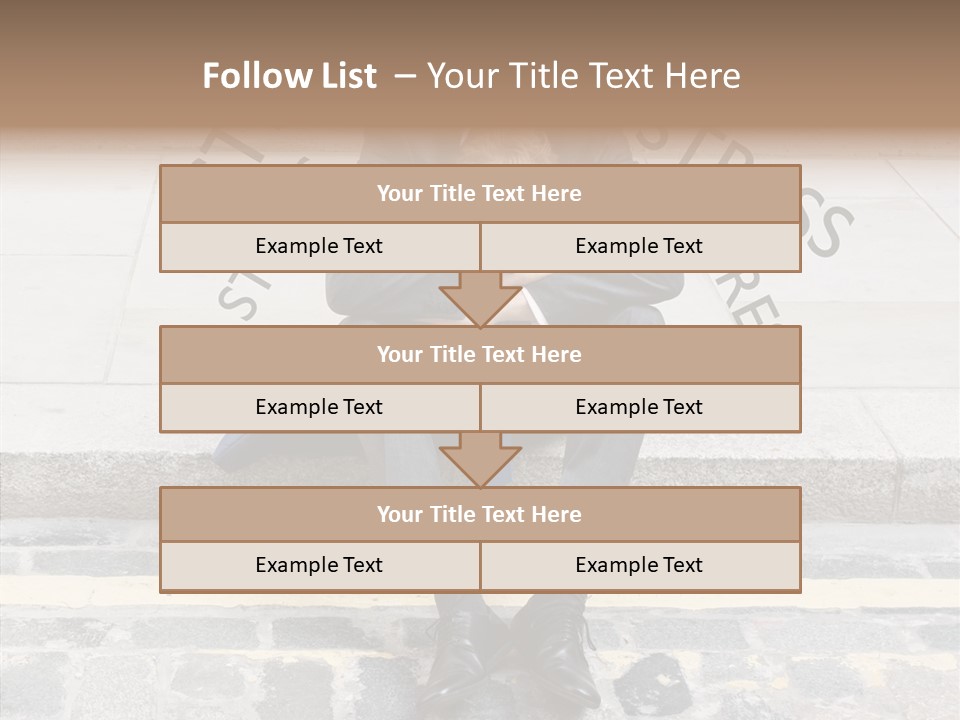Image resolution: width=960 pixels, height=720 pixels.
Task: Click right Example Text cell in first block
Action: [639, 246]
